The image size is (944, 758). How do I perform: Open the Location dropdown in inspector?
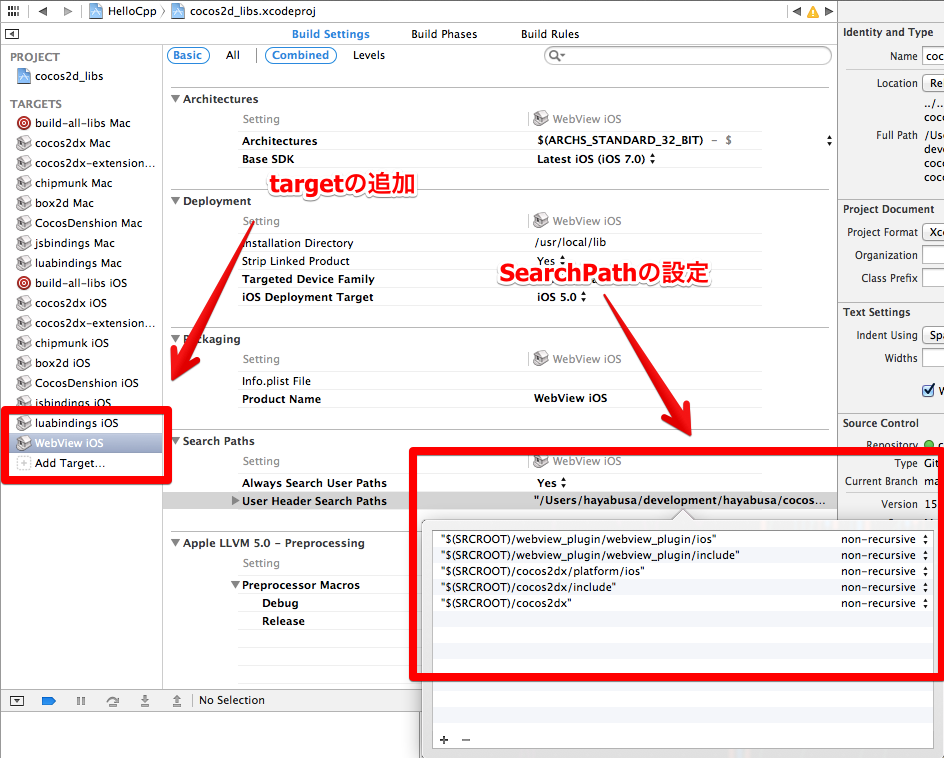pyautogui.click(x=933, y=83)
